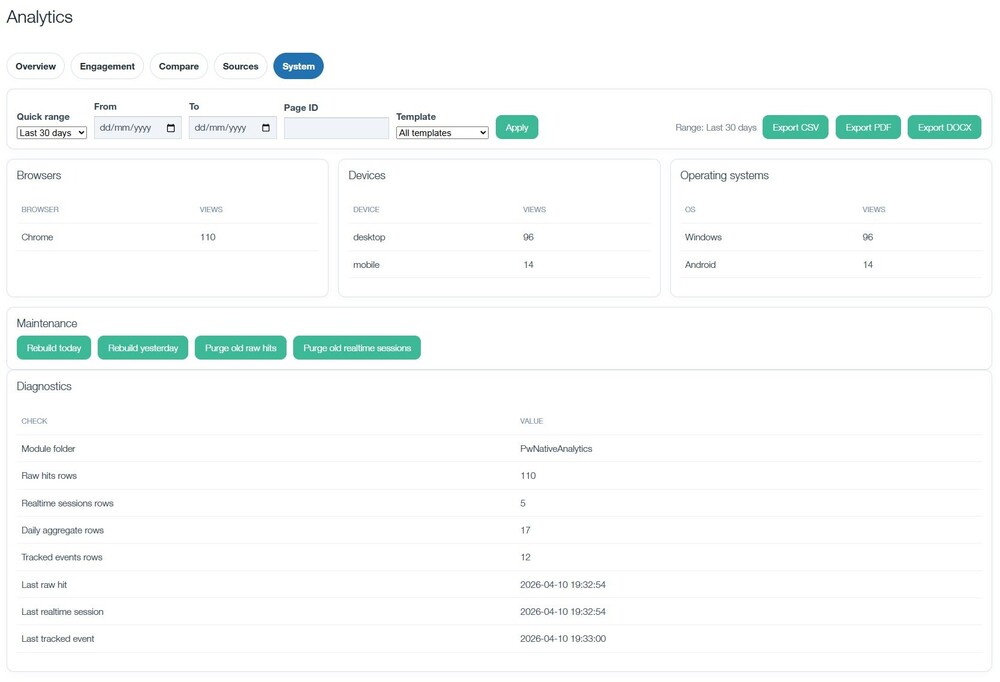Focus the Page ID input field

coord(336,128)
